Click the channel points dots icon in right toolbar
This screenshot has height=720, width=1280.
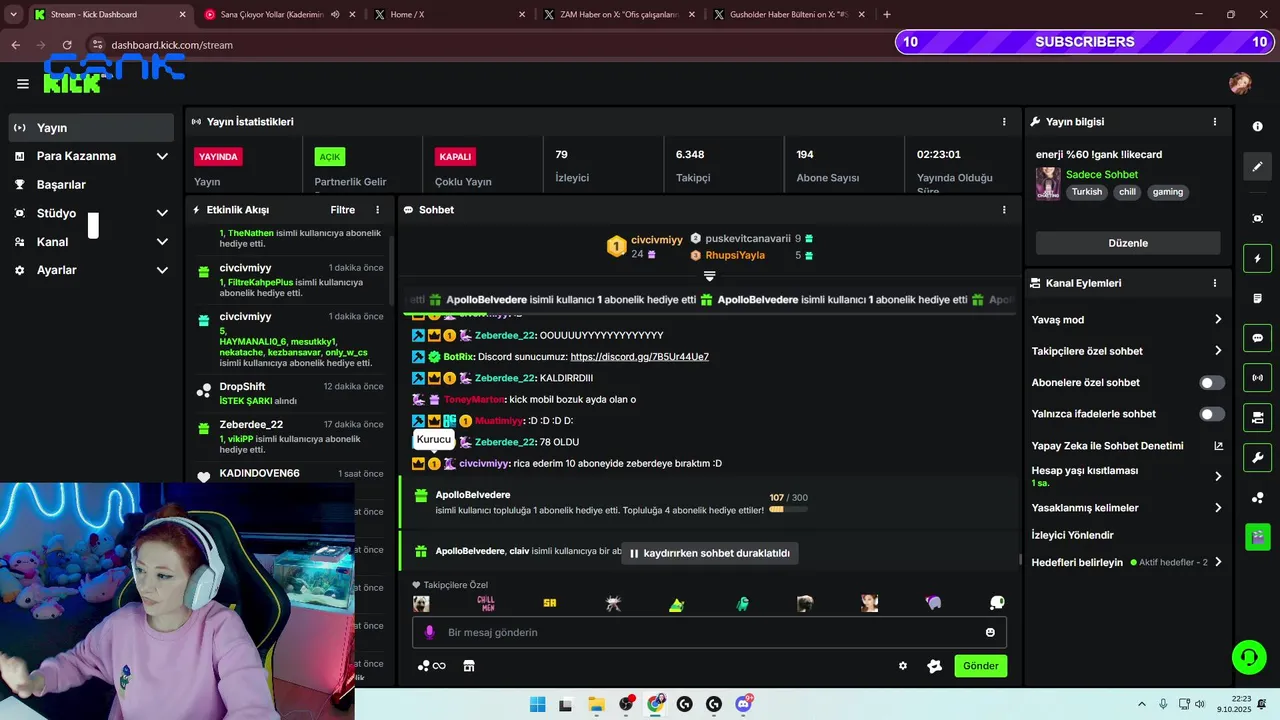(x=1258, y=497)
